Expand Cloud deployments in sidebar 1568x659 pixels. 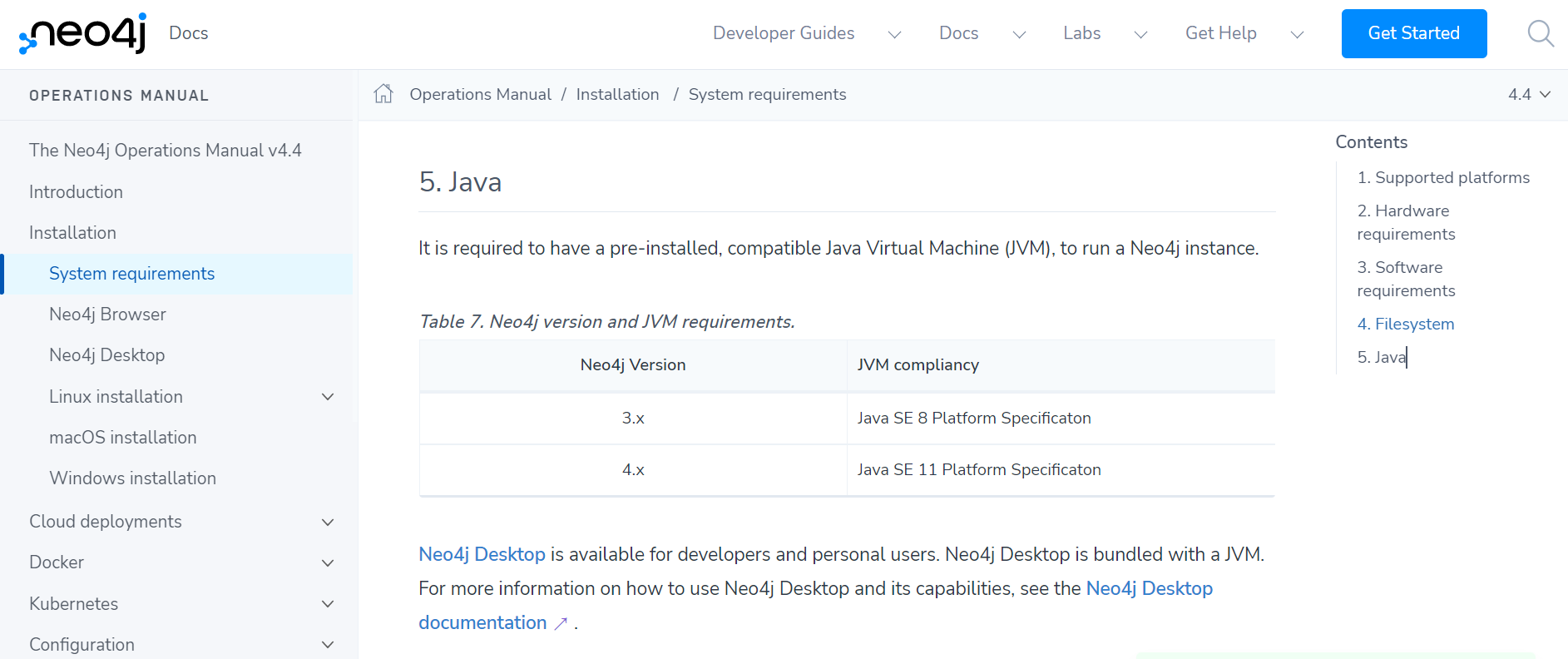pyautogui.click(x=328, y=522)
